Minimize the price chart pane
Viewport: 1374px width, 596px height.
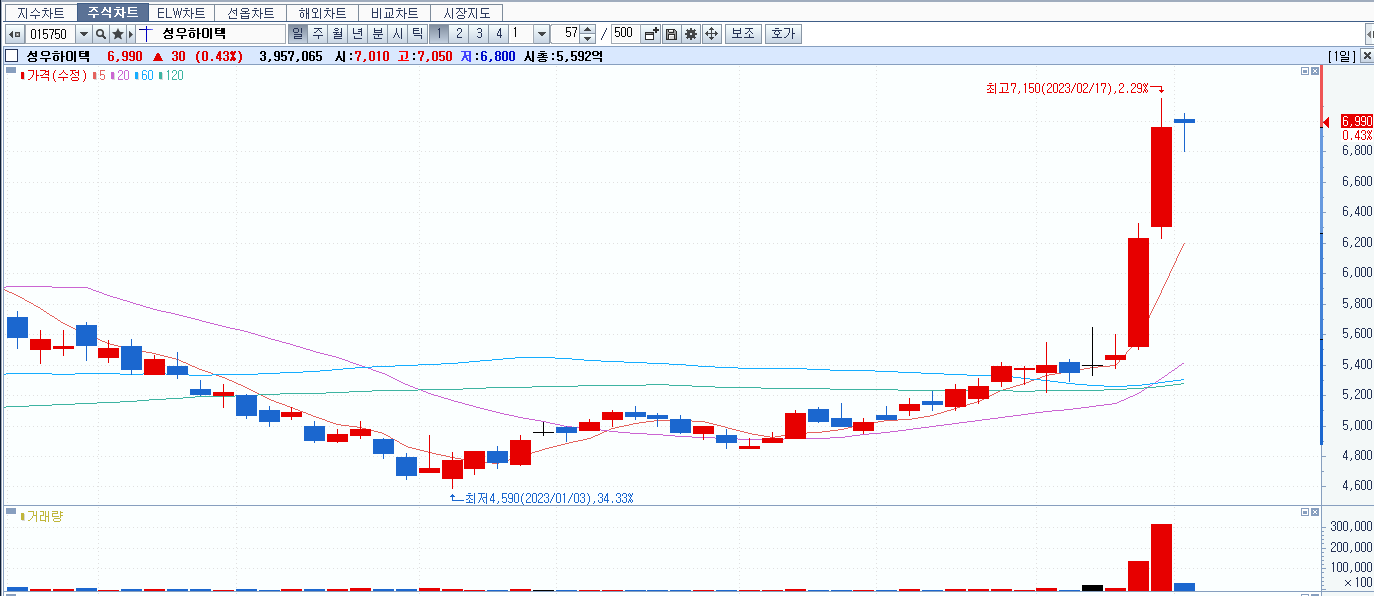1304,71
